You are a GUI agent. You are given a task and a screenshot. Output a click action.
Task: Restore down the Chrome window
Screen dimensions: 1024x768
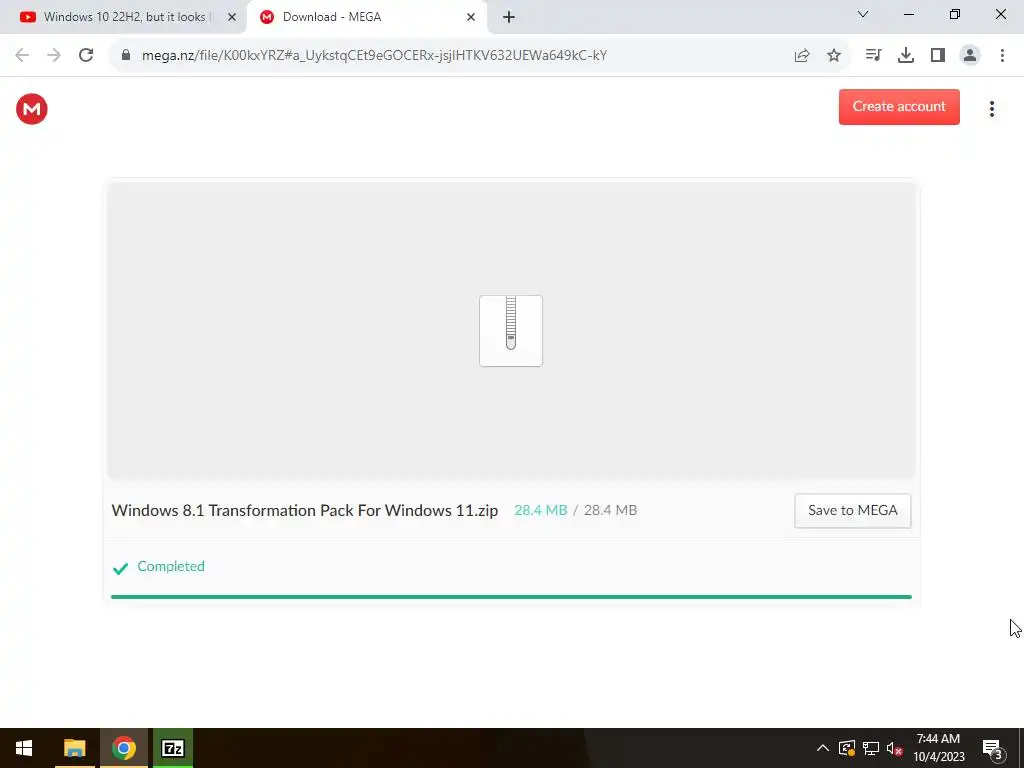coord(955,14)
